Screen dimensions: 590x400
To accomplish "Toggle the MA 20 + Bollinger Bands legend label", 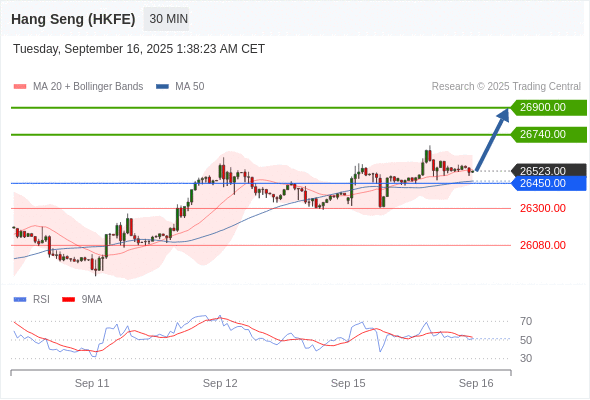I will 88,87.
